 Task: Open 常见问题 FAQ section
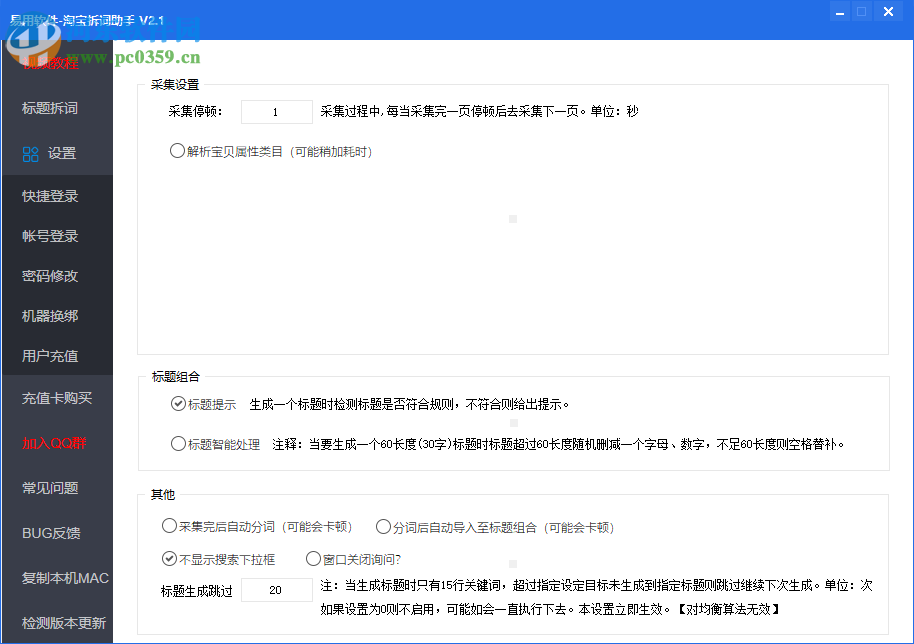pos(48,487)
